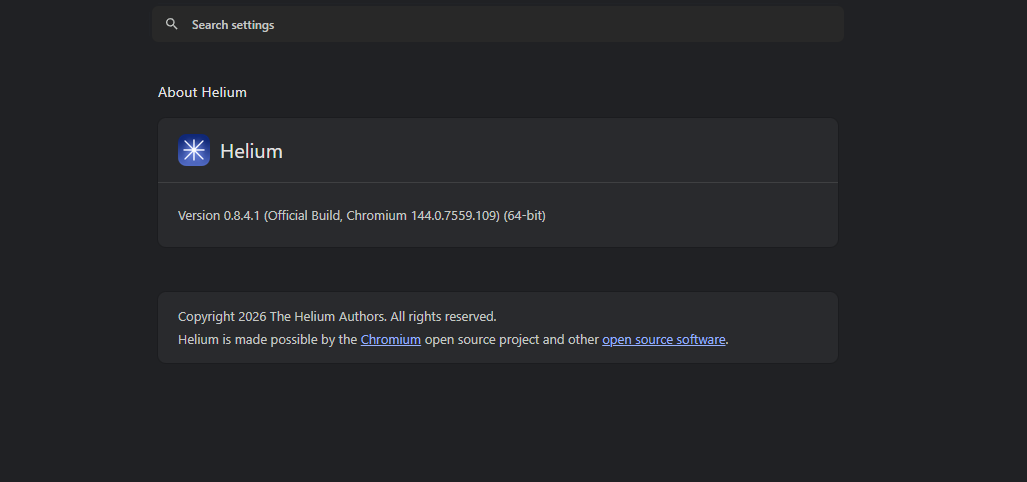Click the Version 0.8.4.1 text
1027x482 pixels.
click(219, 215)
